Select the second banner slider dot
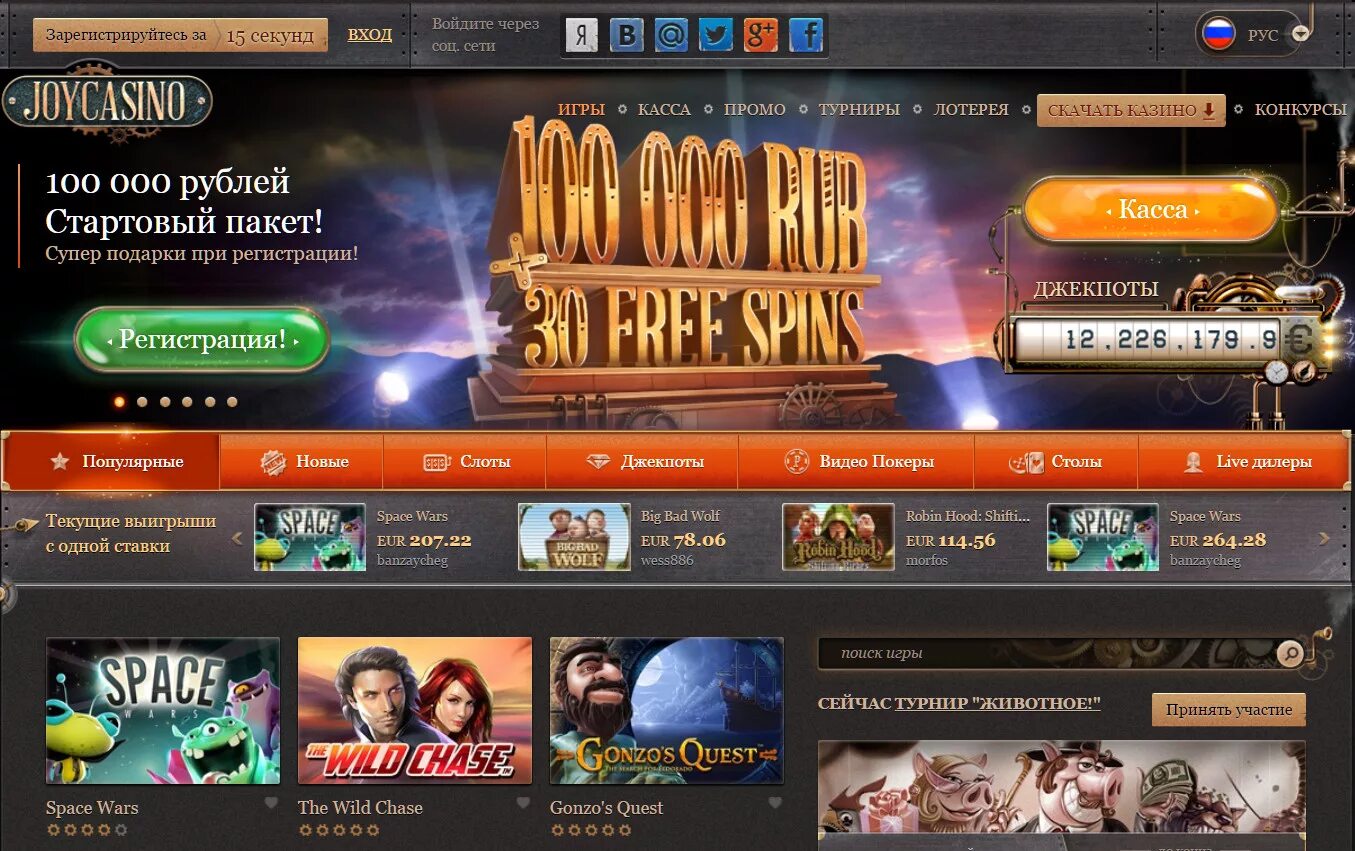This screenshot has height=851, width=1355. point(142,402)
